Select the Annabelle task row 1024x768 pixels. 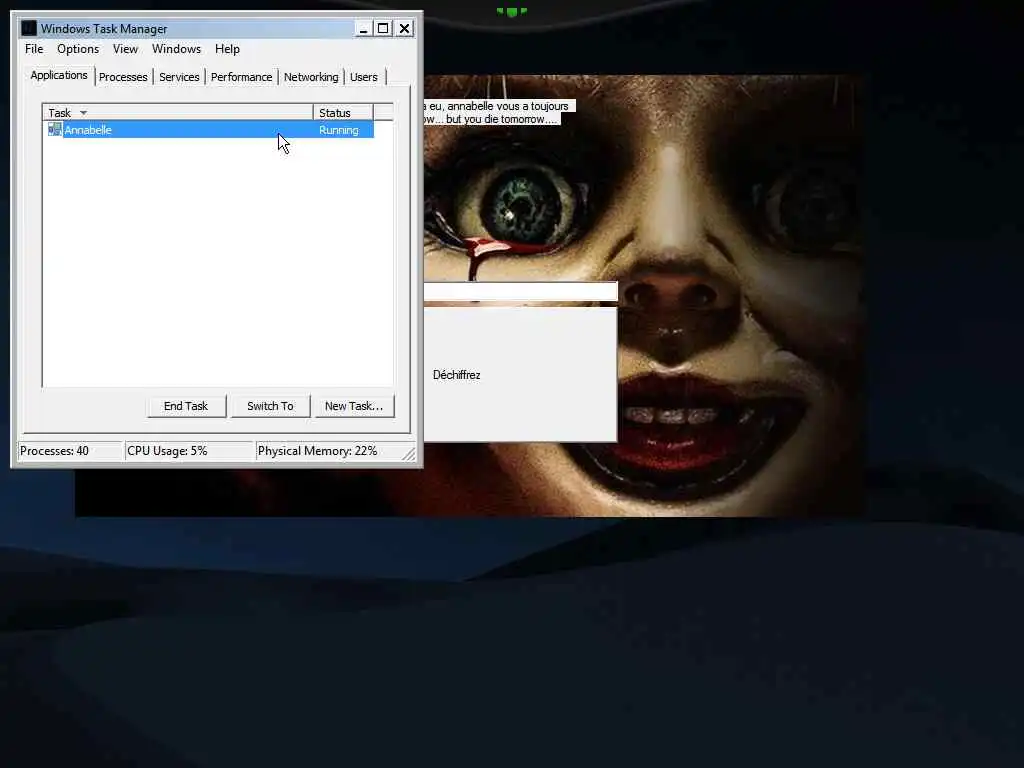coord(209,130)
